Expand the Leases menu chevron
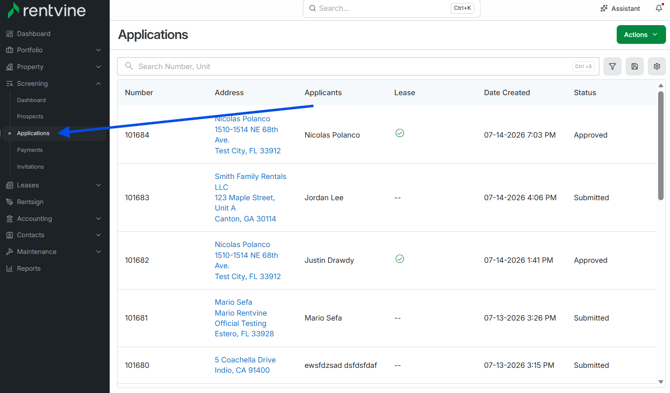 [98, 185]
